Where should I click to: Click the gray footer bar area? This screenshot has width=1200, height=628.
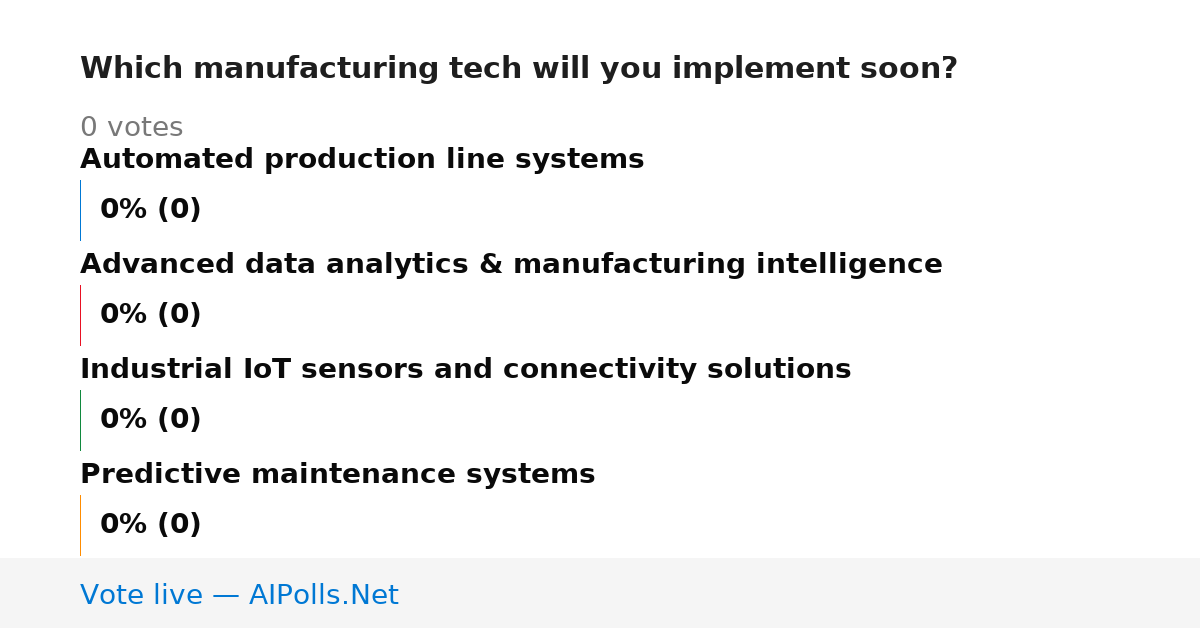pos(600,593)
